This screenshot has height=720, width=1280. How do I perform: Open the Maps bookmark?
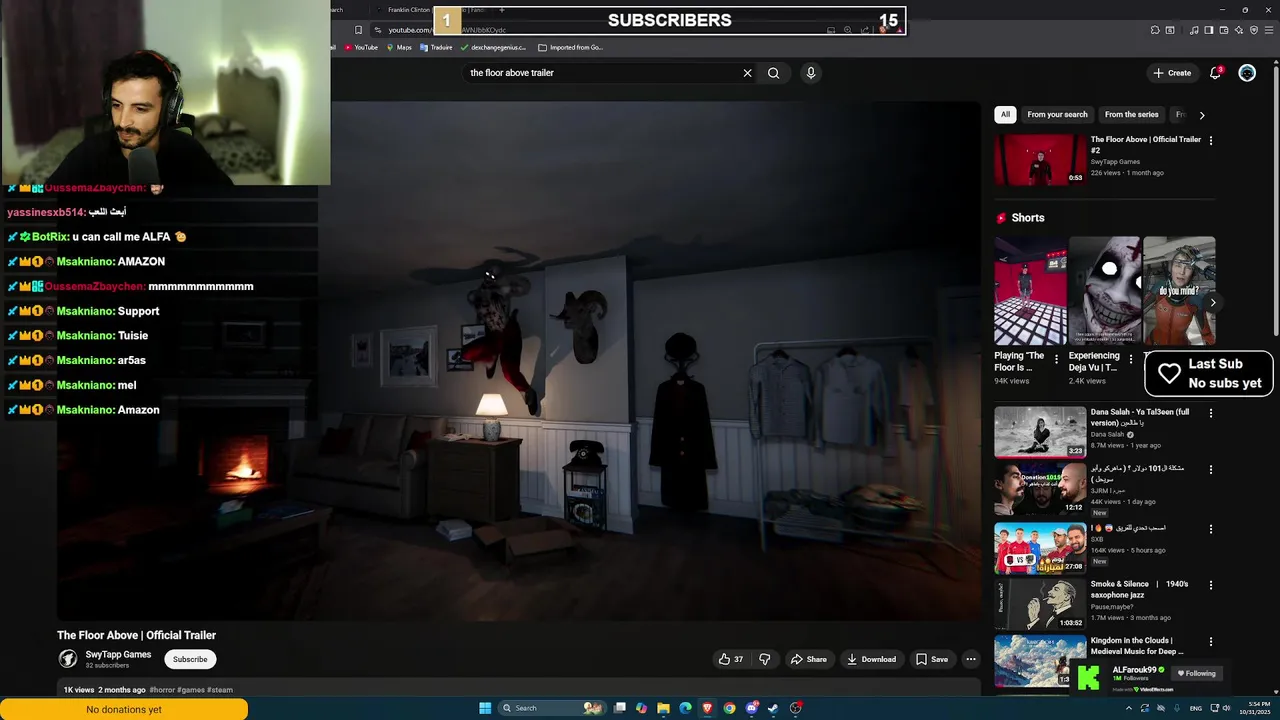(x=399, y=47)
